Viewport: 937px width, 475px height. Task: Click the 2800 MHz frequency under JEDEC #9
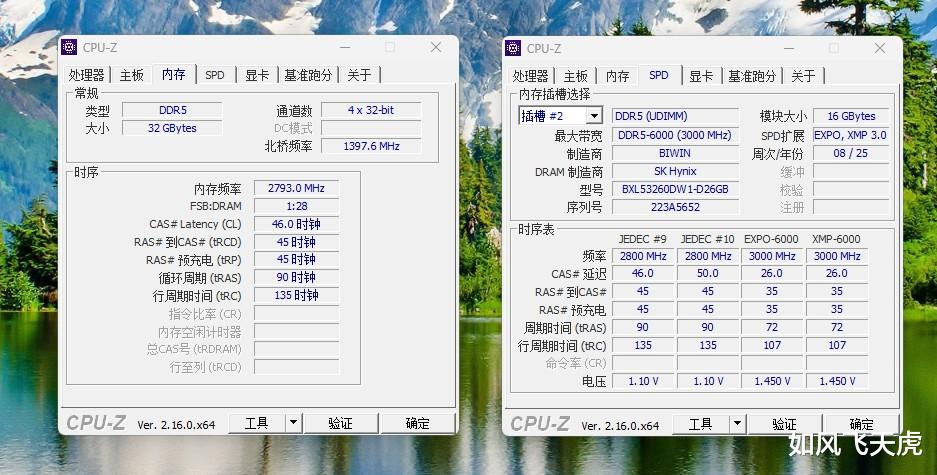click(x=643, y=256)
